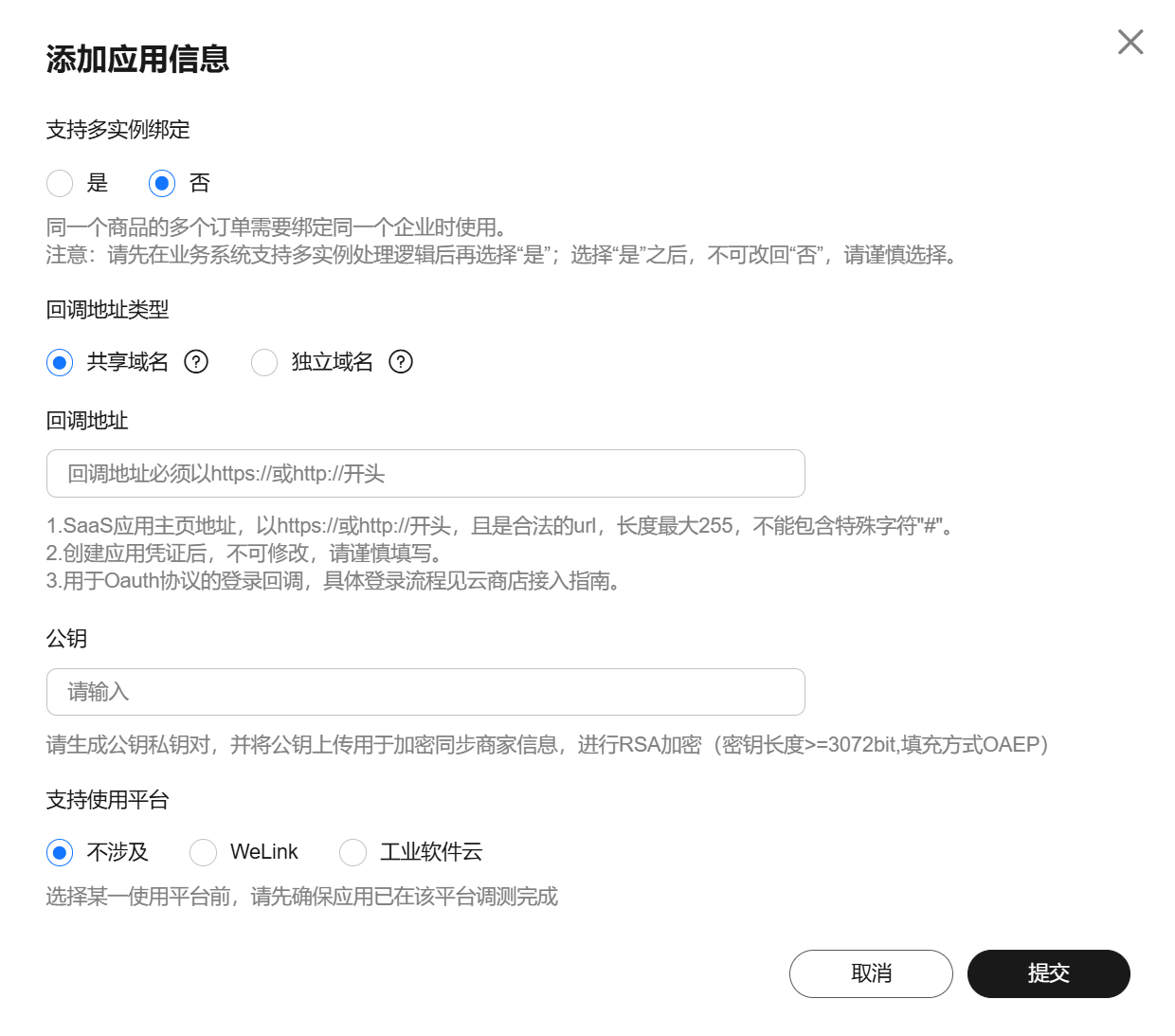This screenshot has height=1036, width=1175.
Task: Submit the form with 提交 button
Action: click(x=1048, y=973)
